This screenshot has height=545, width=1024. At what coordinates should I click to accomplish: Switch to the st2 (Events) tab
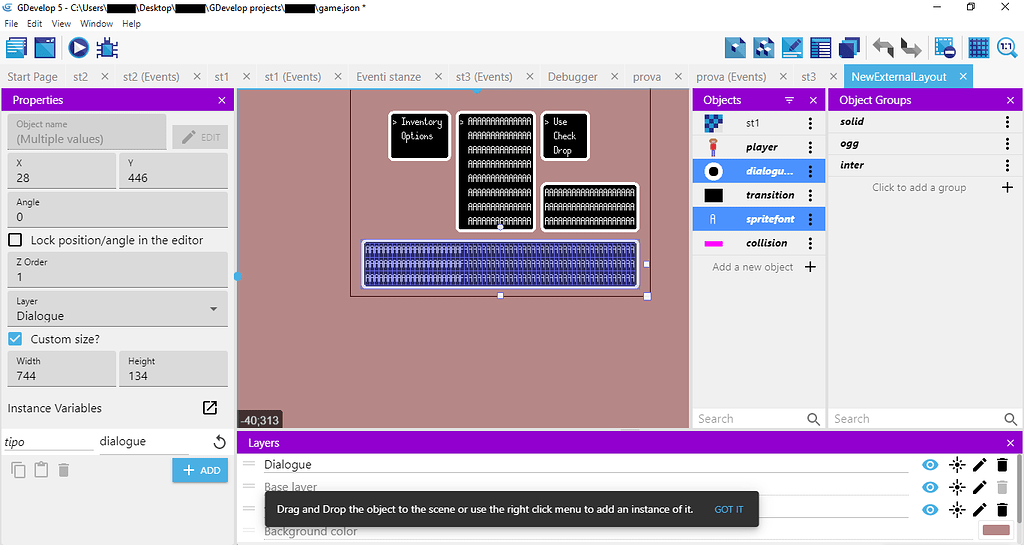pyautogui.click(x=152, y=76)
